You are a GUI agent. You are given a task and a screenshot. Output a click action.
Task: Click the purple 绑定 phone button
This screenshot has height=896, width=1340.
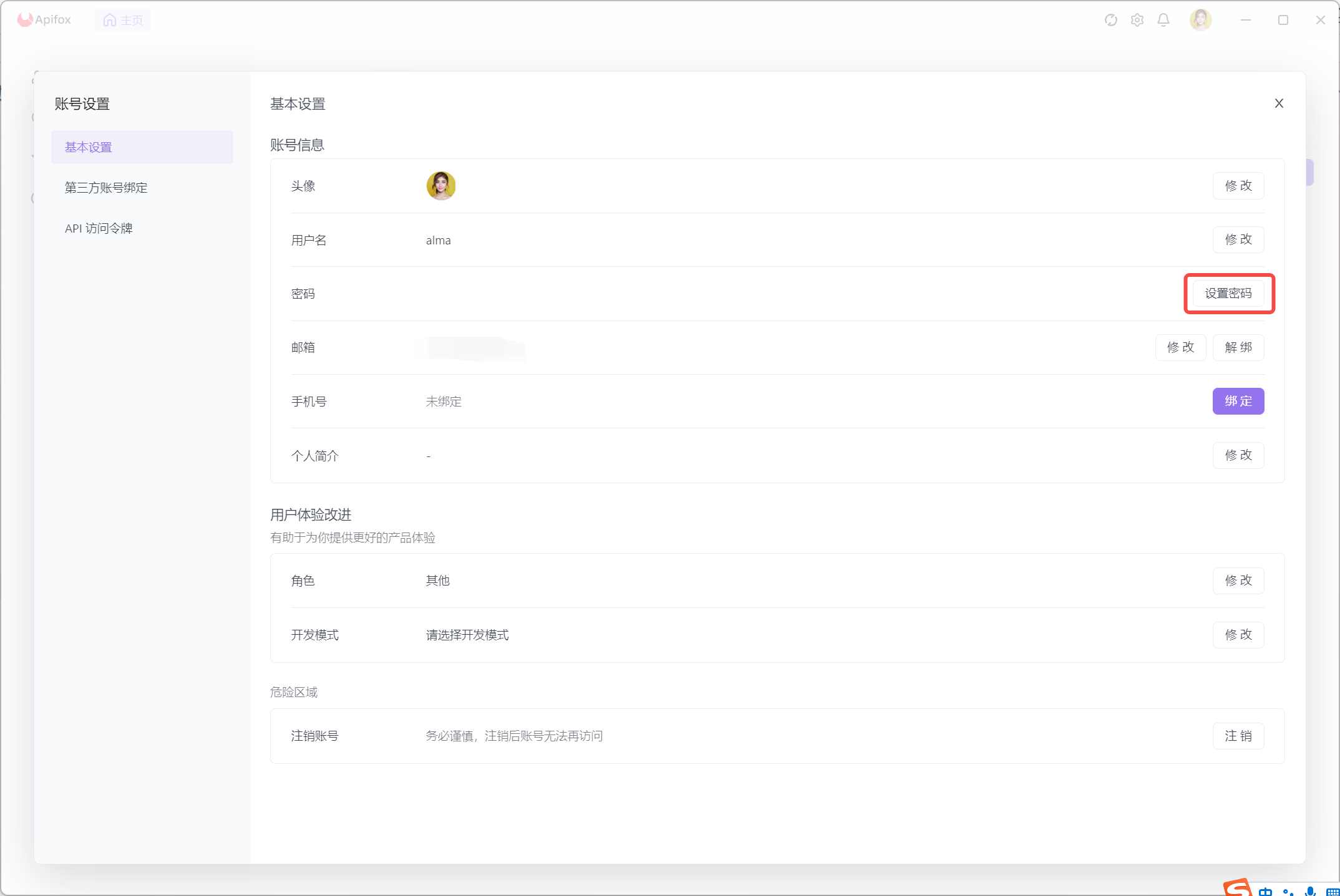(x=1238, y=401)
